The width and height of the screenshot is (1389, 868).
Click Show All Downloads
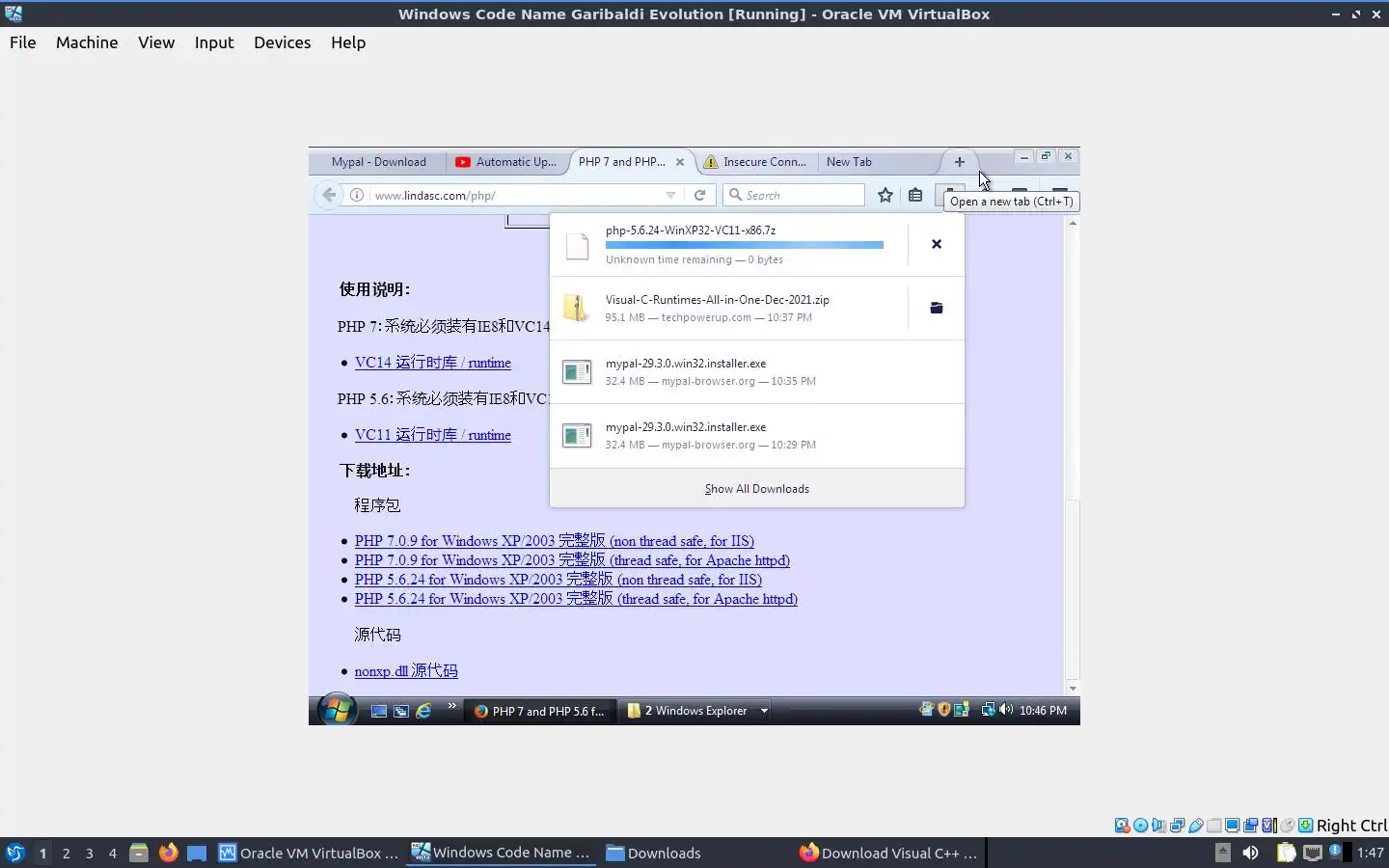pyautogui.click(x=757, y=489)
